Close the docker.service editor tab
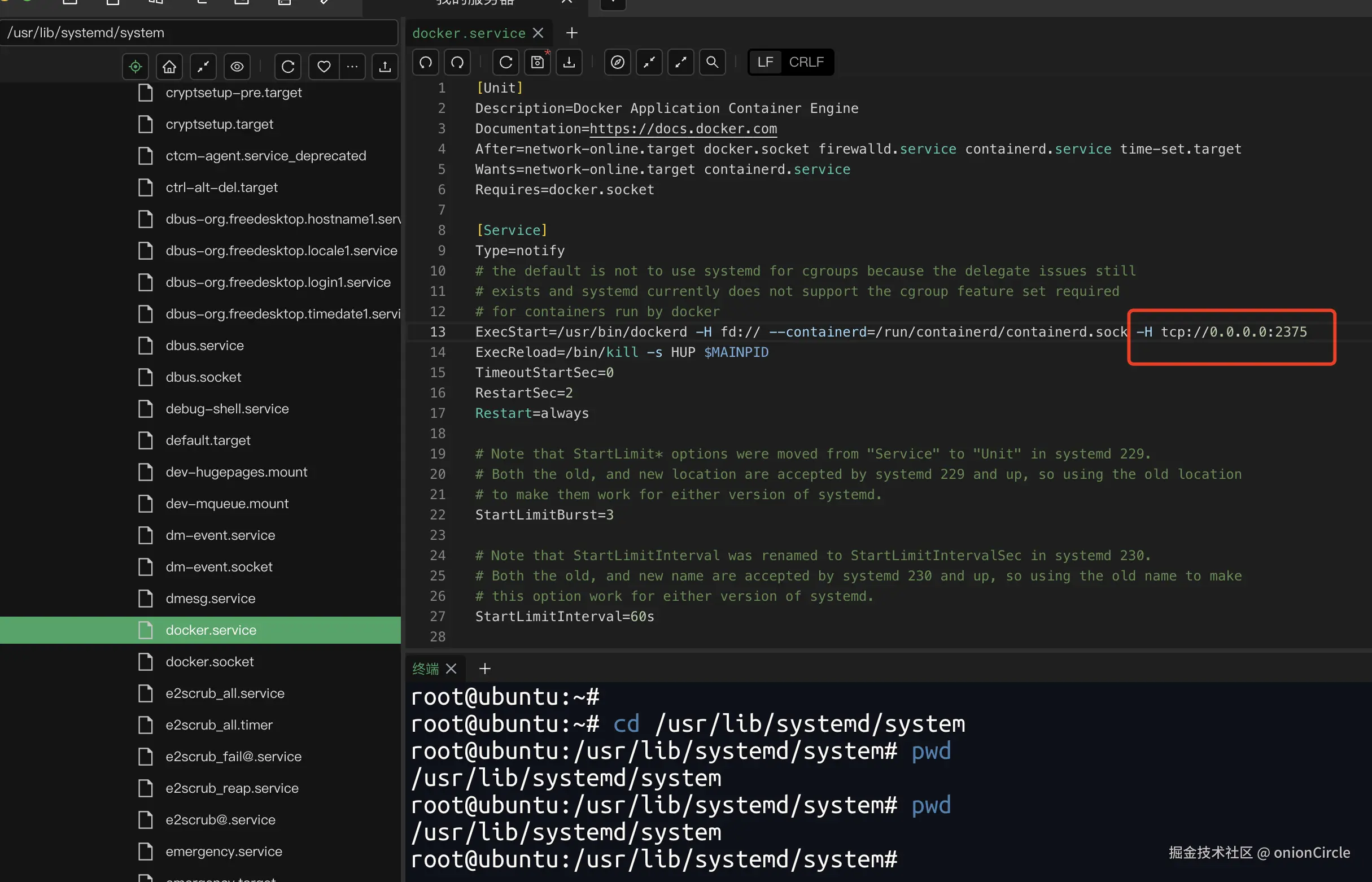Viewport: 1372px width, 882px height. click(x=538, y=33)
